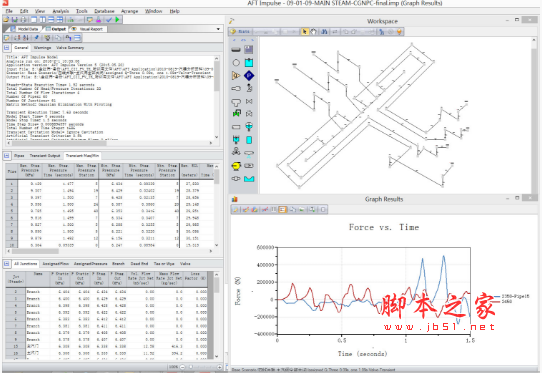
Task: Click the print toolbar icon
Action: point(23,20)
